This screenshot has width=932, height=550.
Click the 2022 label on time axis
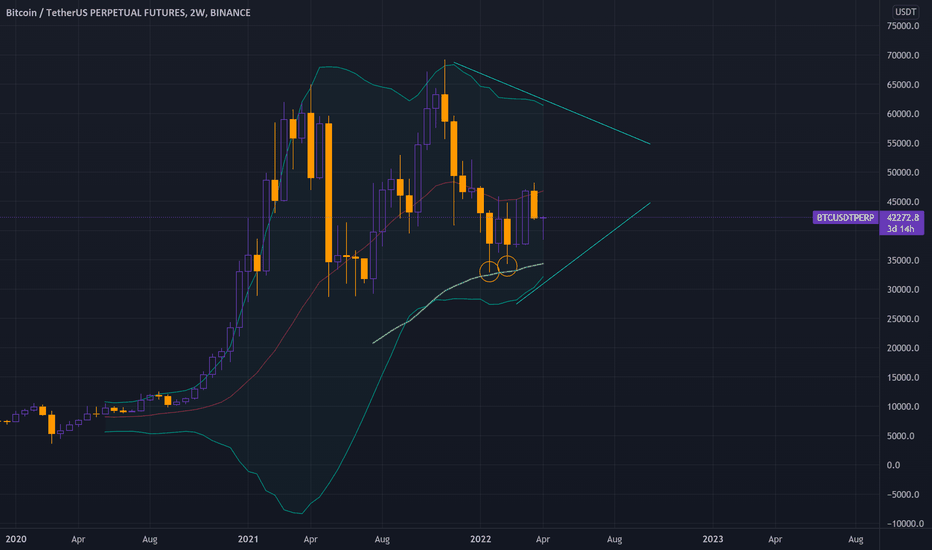point(480,539)
